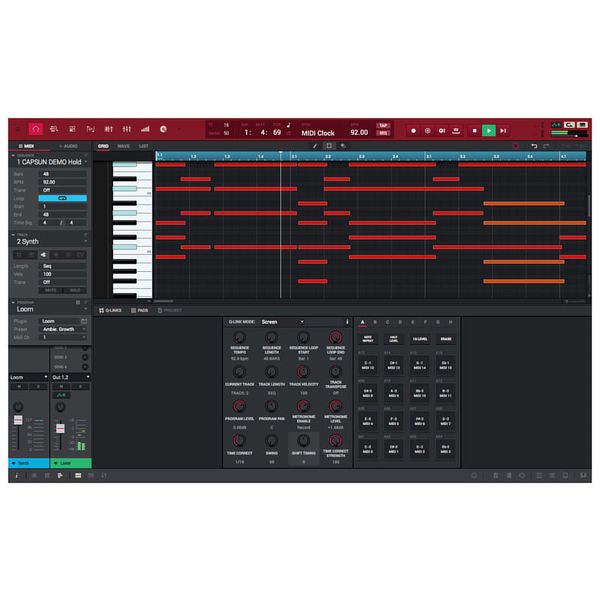Image resolution: width=600 pixels, height=600 pixels.
Task: Select the marquee selection box tool
Action: (329, 146)
